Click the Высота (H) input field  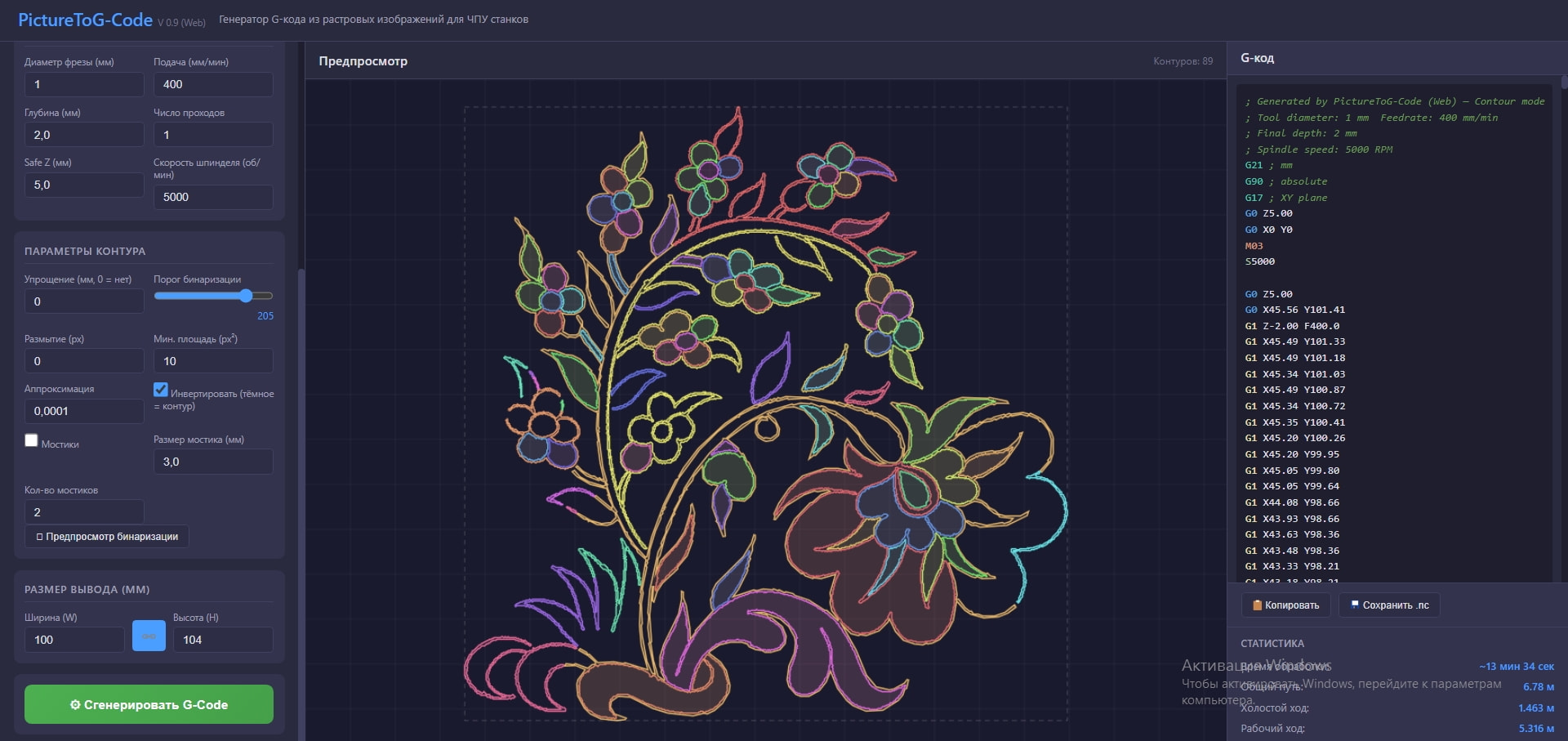click(223, 640)
